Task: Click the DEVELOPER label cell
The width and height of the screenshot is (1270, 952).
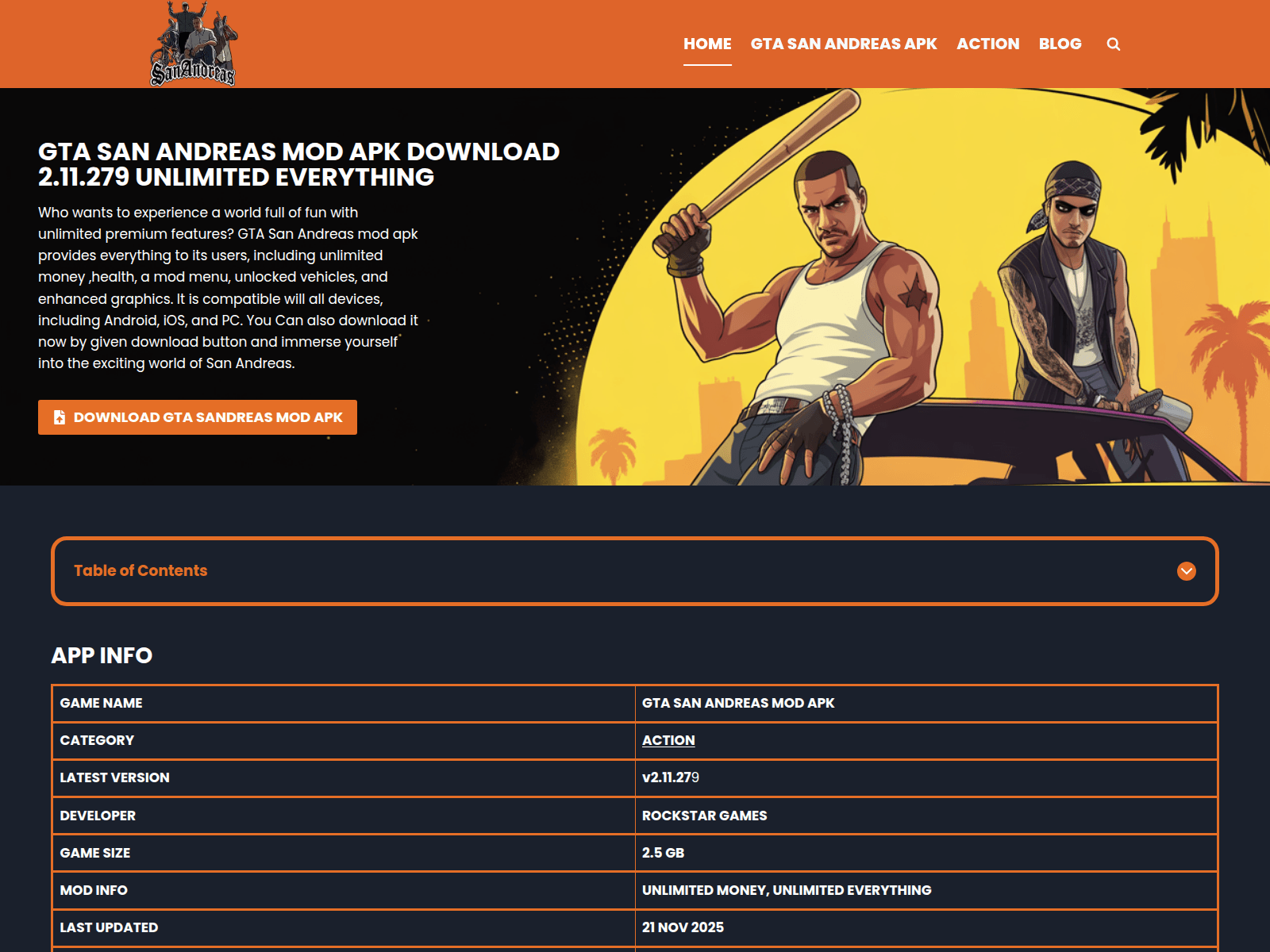Action: (344, 816)
